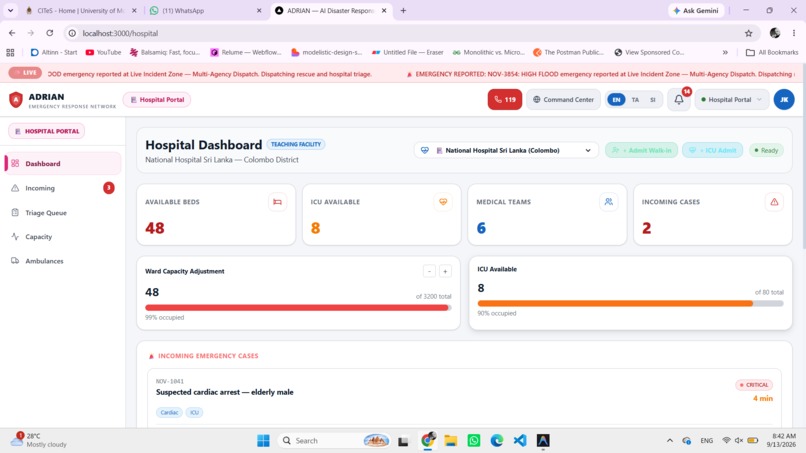Click the Chrome bookmark star icon
806x453 pixels.
coord(748,33)
